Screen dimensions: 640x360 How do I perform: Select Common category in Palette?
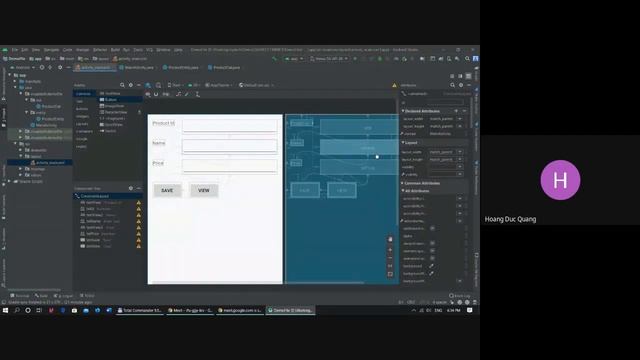[84, 94]
